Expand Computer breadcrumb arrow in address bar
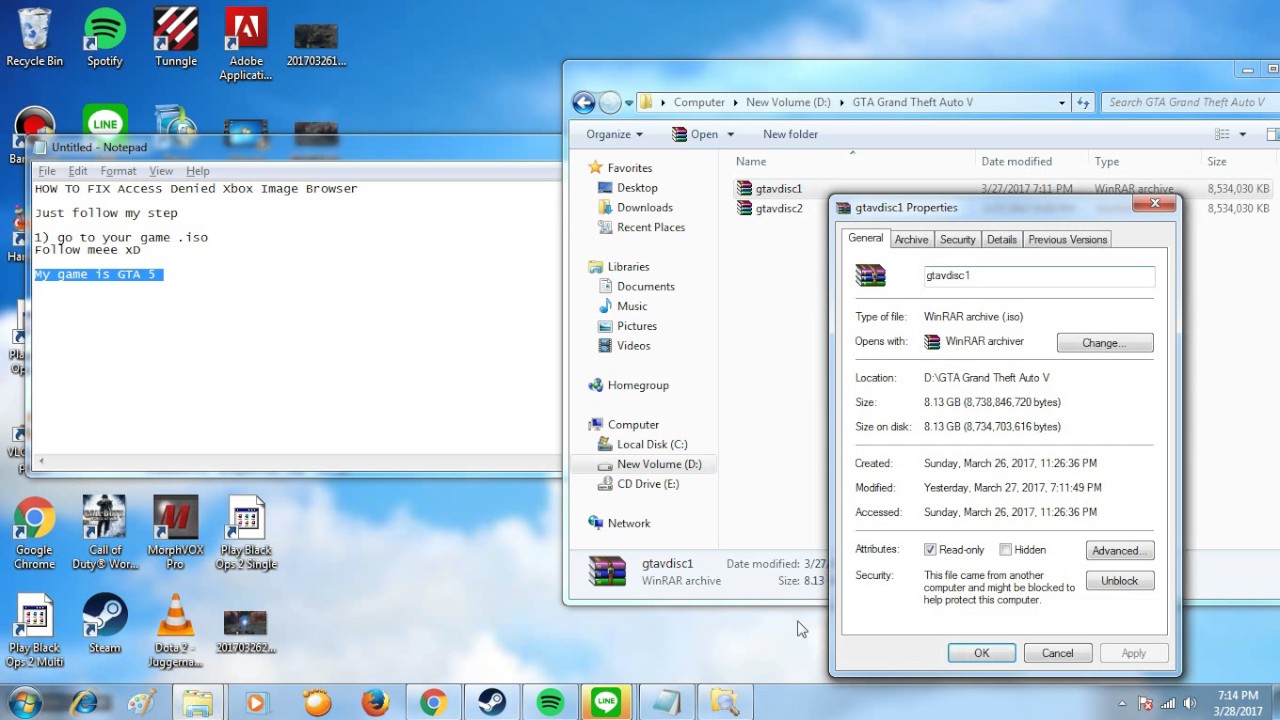Viewport: 1280px width, 720px height. (736, 102)
